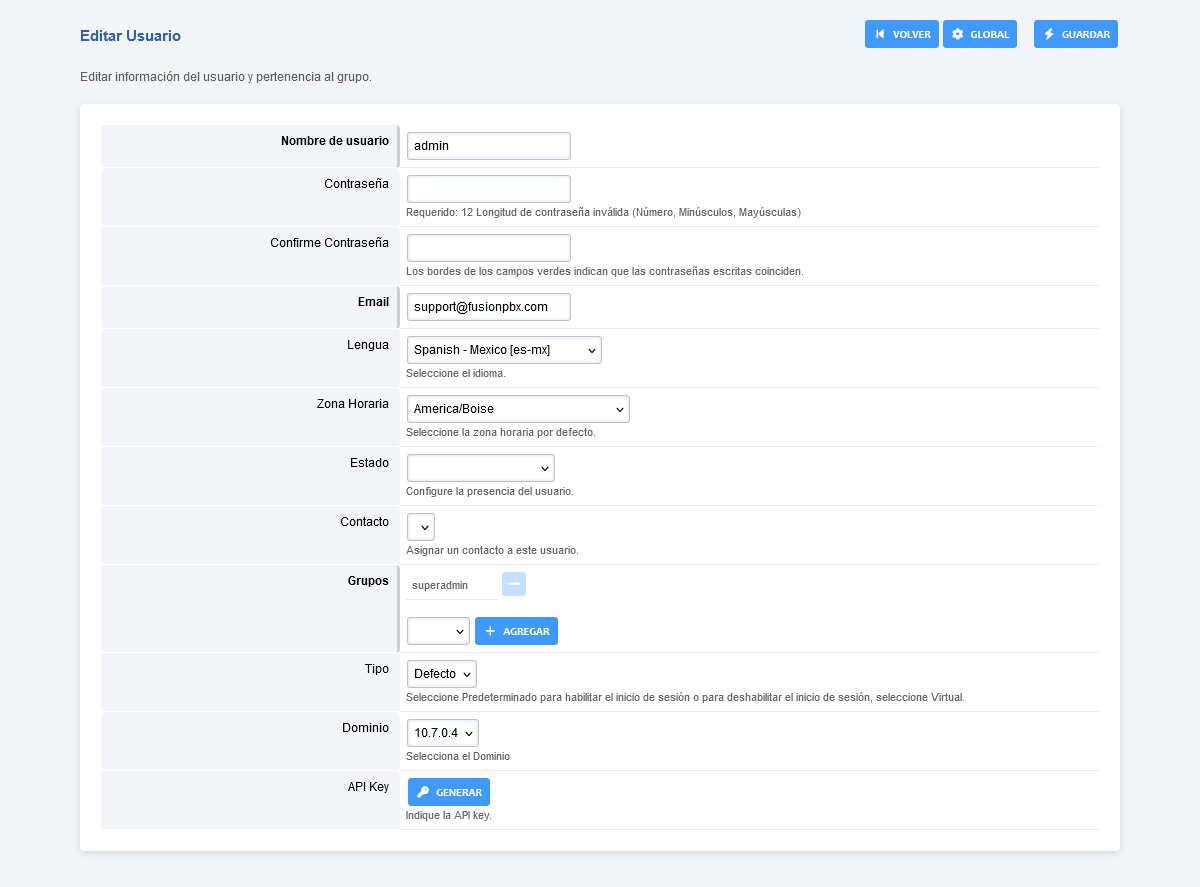Viewport: 1200px width, 887px height.
Task: Open the Global settings button
Action: point(979,34)
